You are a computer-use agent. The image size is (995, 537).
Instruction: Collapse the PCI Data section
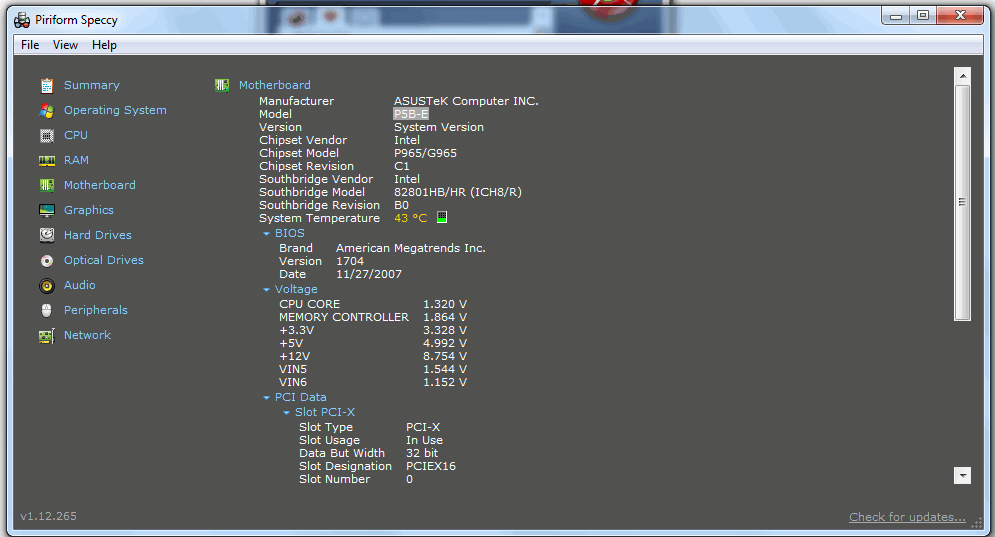coord(267,397)
